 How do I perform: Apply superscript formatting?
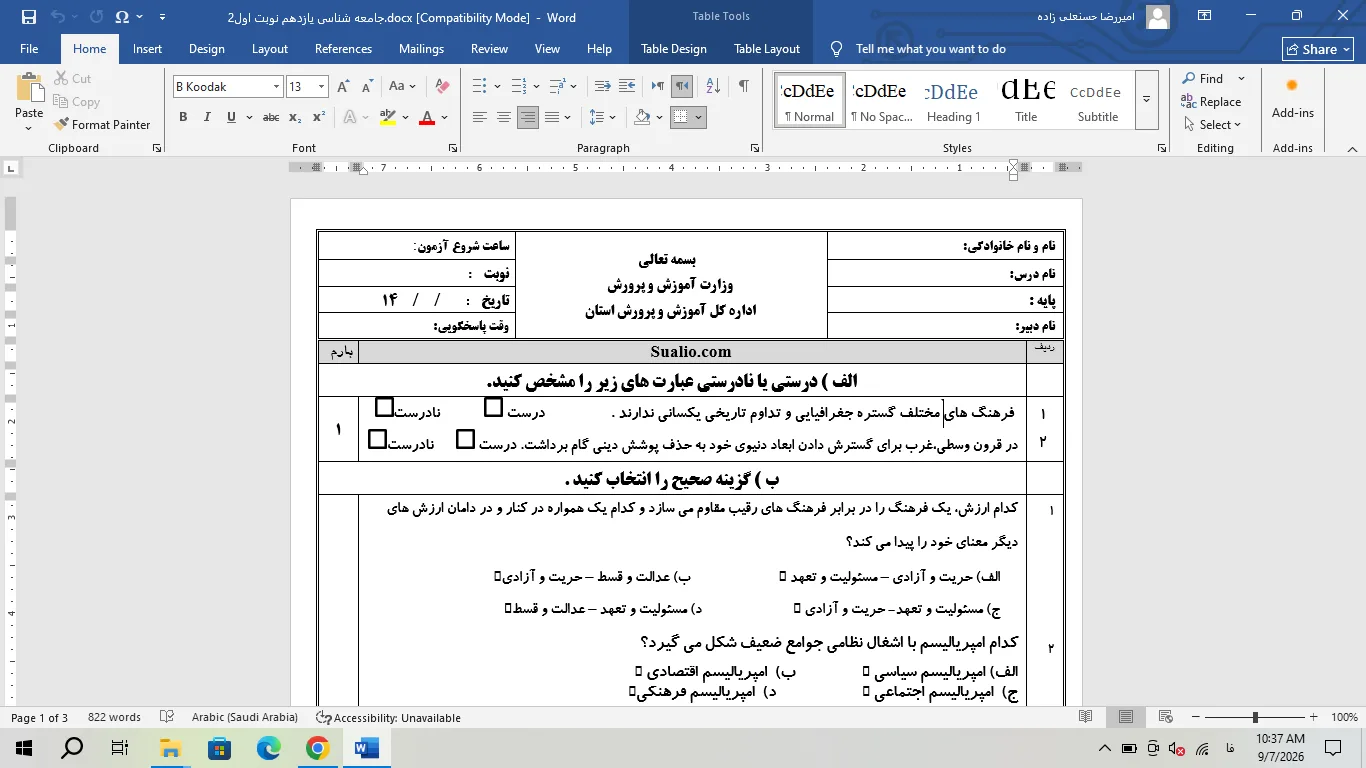pyautogui.click(x=318, y=117)
